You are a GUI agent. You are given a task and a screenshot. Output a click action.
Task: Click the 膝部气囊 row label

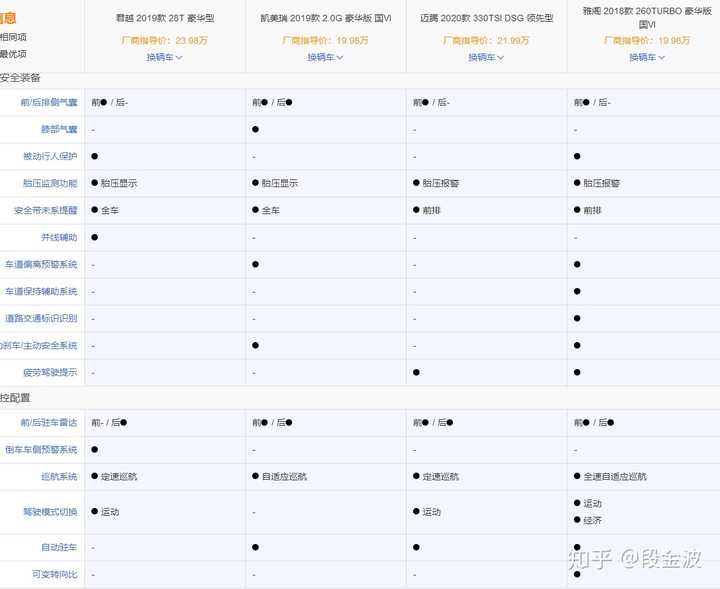pos(59,129)
